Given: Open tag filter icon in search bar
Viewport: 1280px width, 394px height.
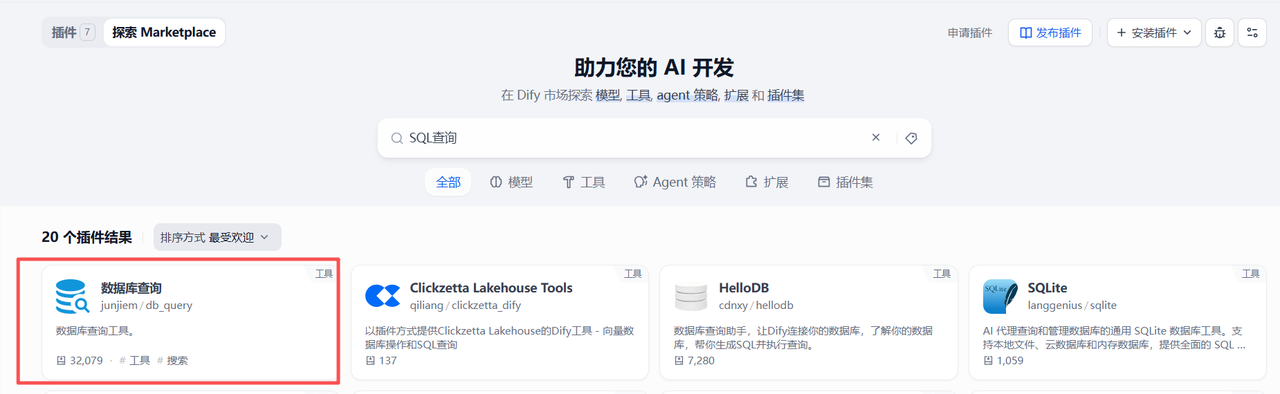Looking at the screenshot, I should (x=911, y=138).
